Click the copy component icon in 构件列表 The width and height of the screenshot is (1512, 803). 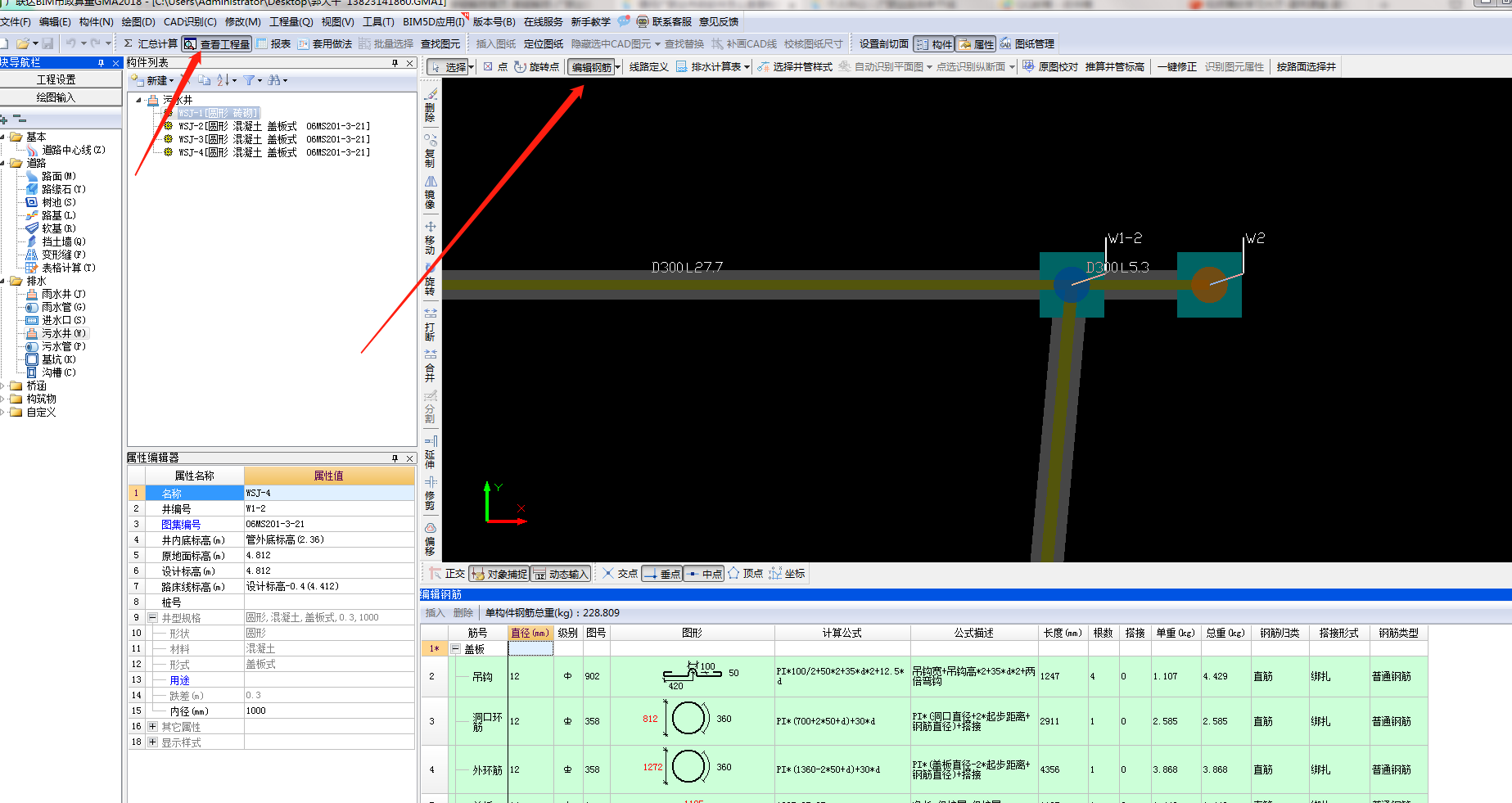pyautogui.click(x=205, y=80)
